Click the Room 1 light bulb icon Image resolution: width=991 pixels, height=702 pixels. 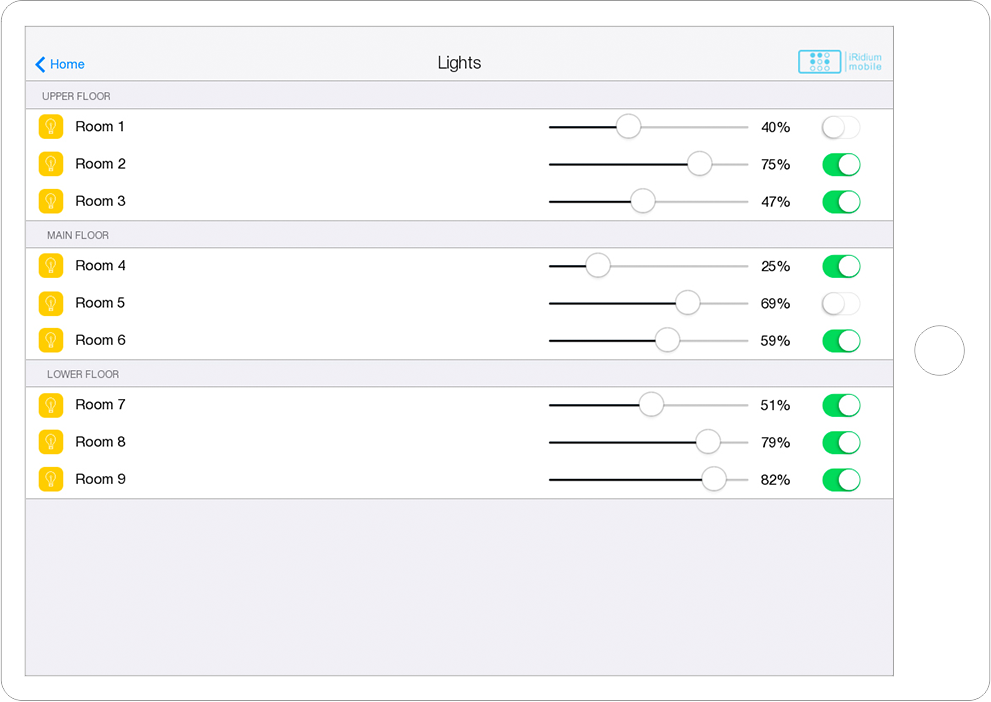(x=51, y=127)
